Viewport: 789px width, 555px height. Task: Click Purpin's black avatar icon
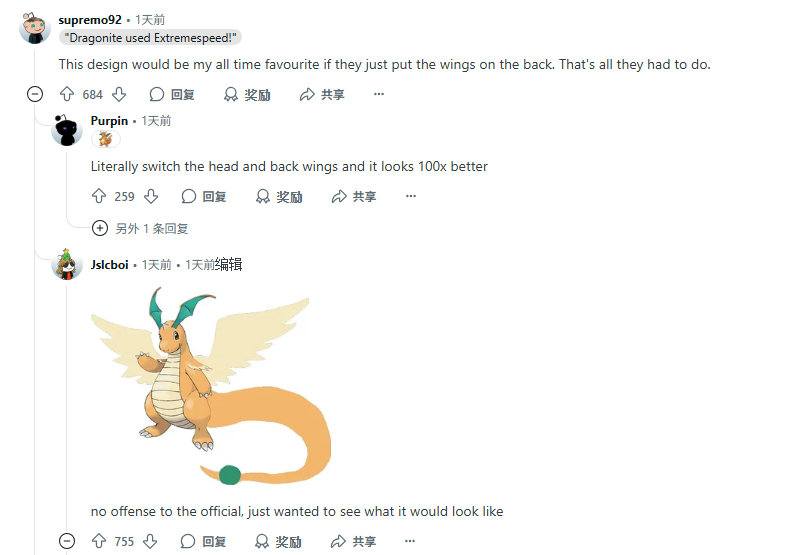67,130
